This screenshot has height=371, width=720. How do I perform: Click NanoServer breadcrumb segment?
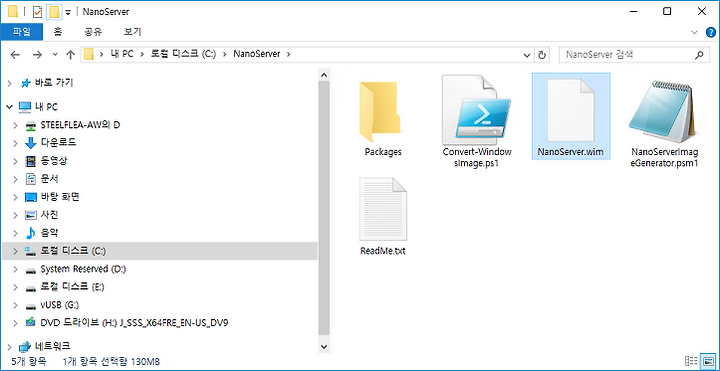257,54
